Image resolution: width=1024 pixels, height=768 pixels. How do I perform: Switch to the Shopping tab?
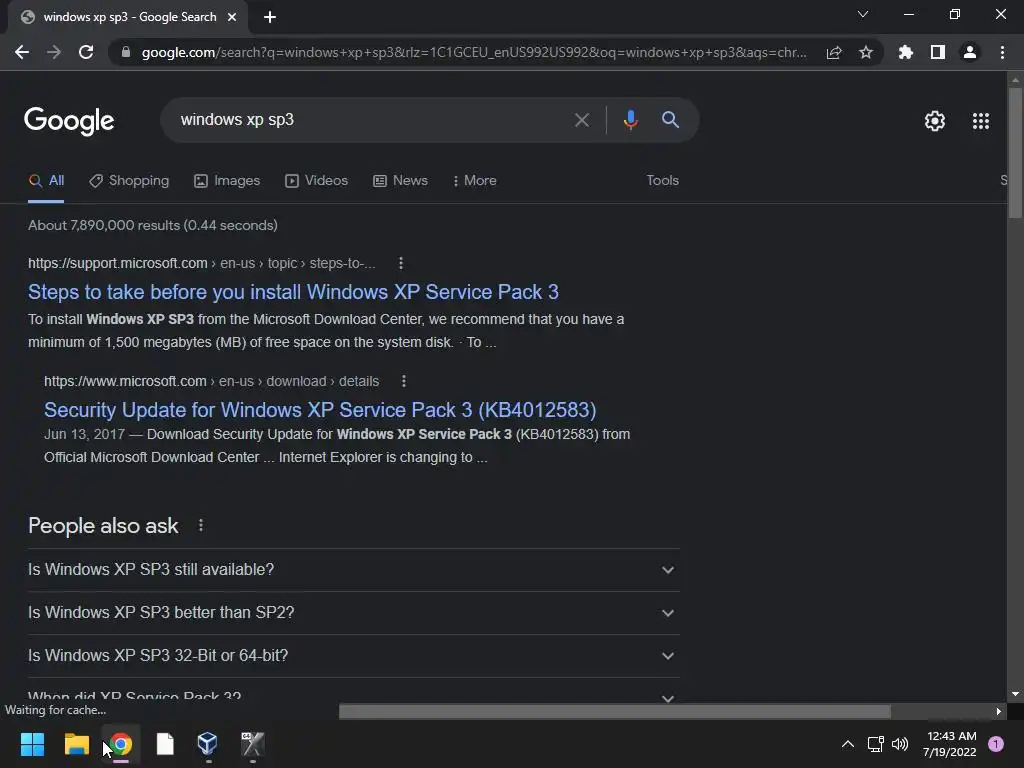tap(129, 181)
